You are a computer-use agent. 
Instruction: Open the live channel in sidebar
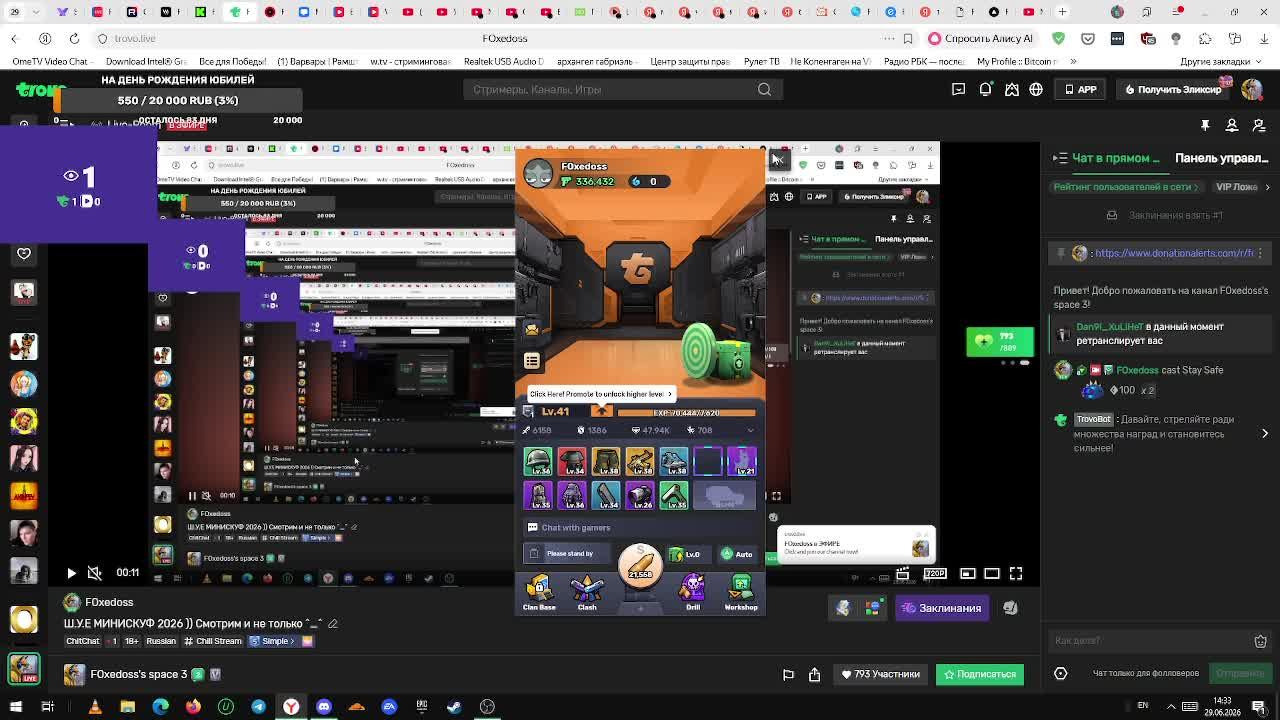coord(24,667)
